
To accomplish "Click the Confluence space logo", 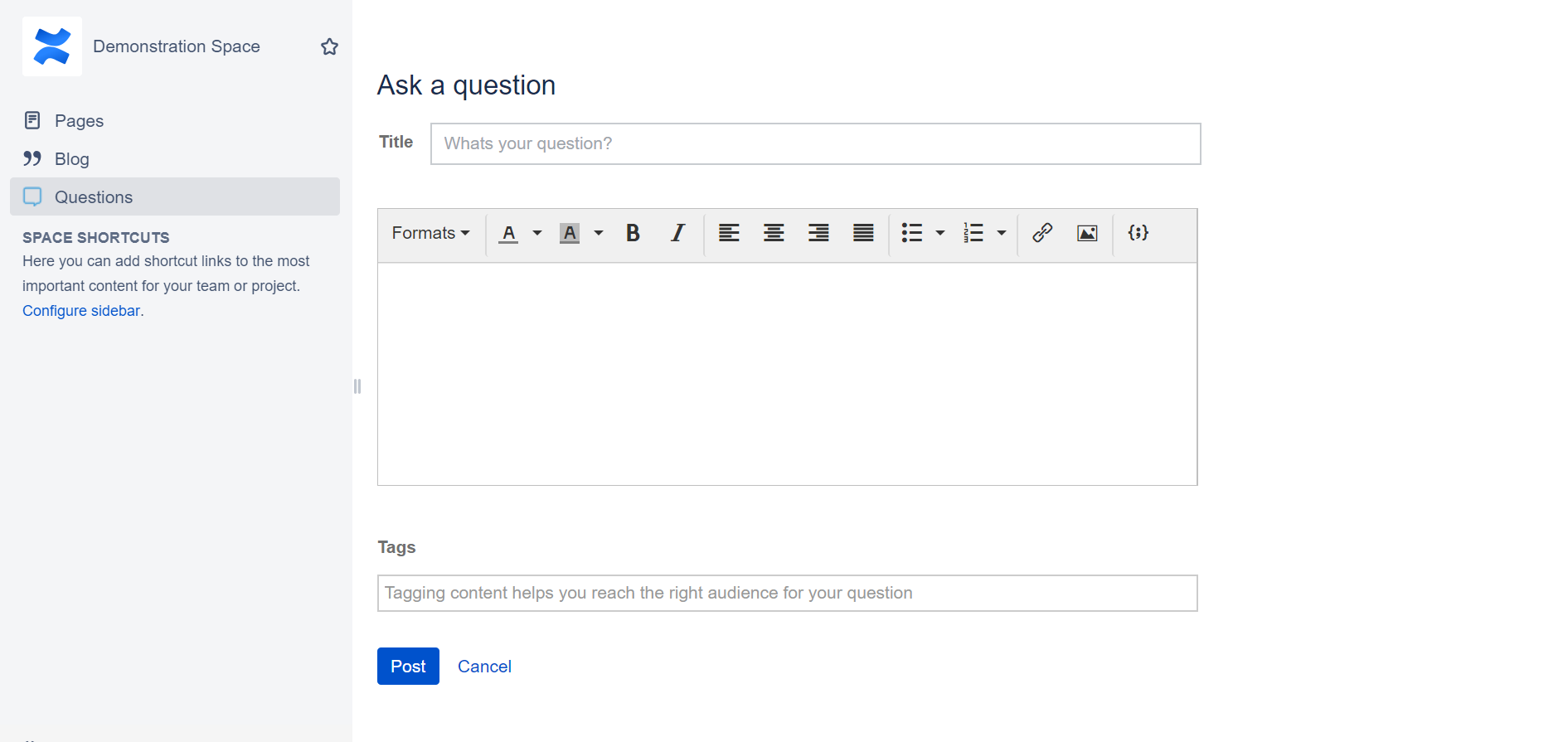I will 52,46.
